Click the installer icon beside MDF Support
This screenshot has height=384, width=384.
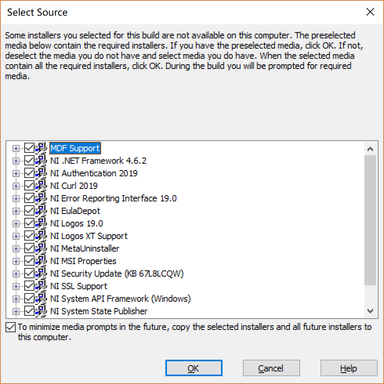(x=41, y=148)
